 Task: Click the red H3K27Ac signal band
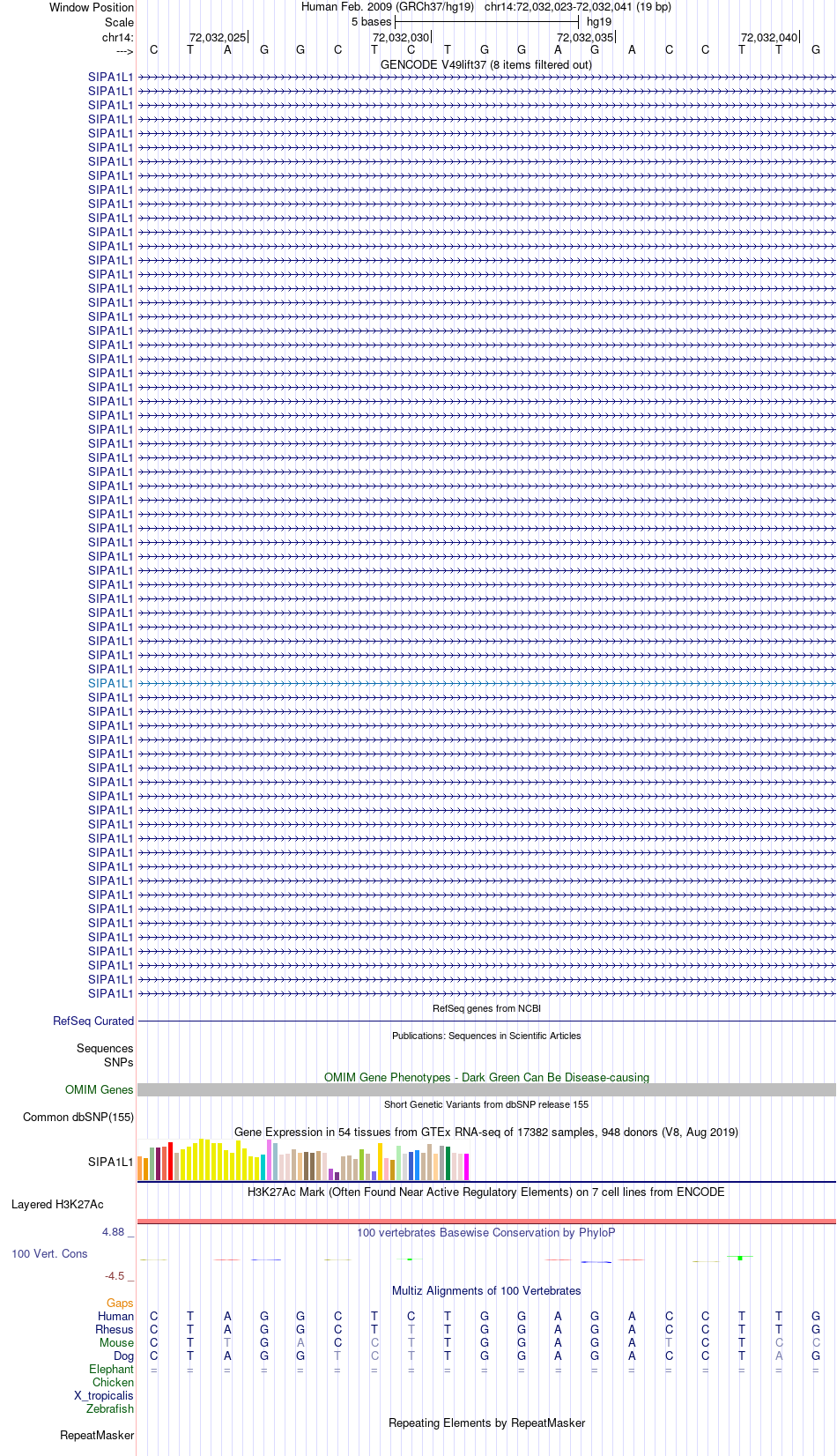(x=486, y=1222)
